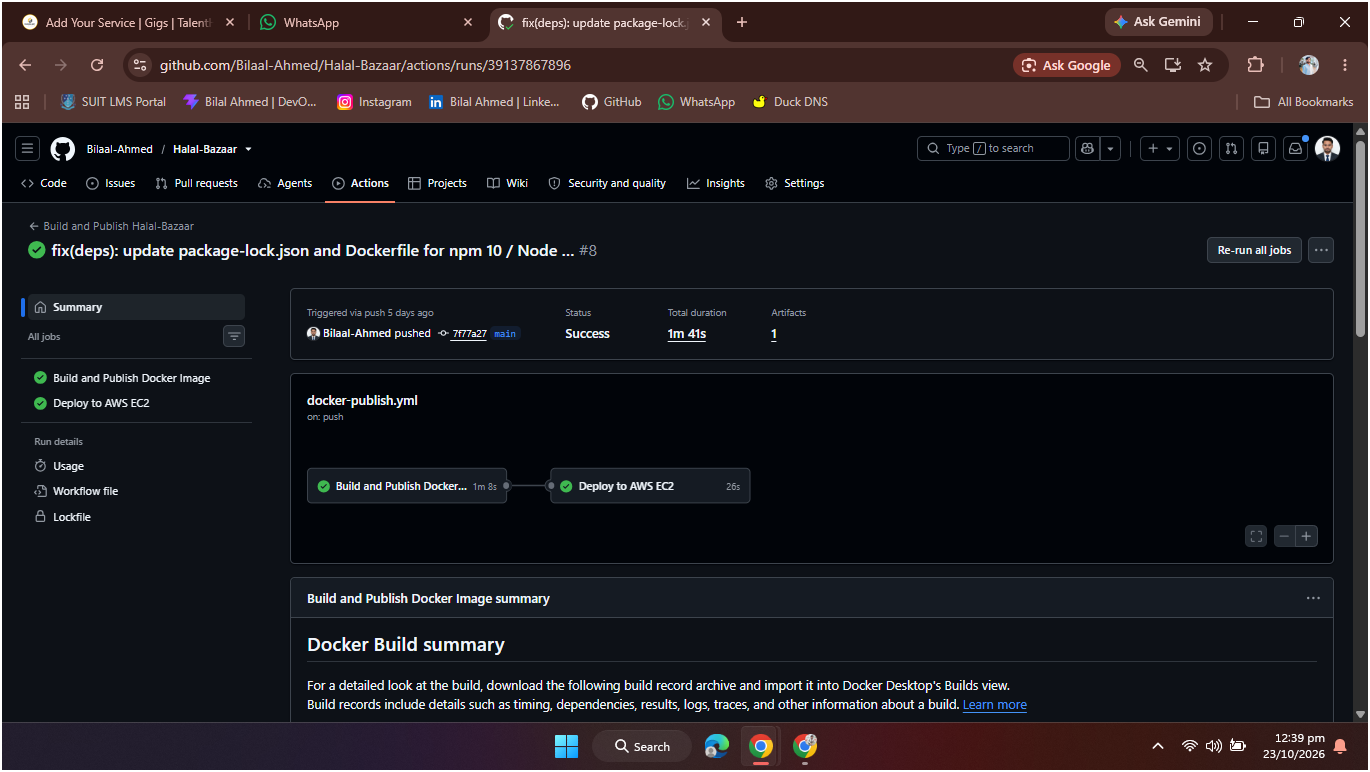Open Chrome extensions puzzle icon

(x=1255, y=65)
